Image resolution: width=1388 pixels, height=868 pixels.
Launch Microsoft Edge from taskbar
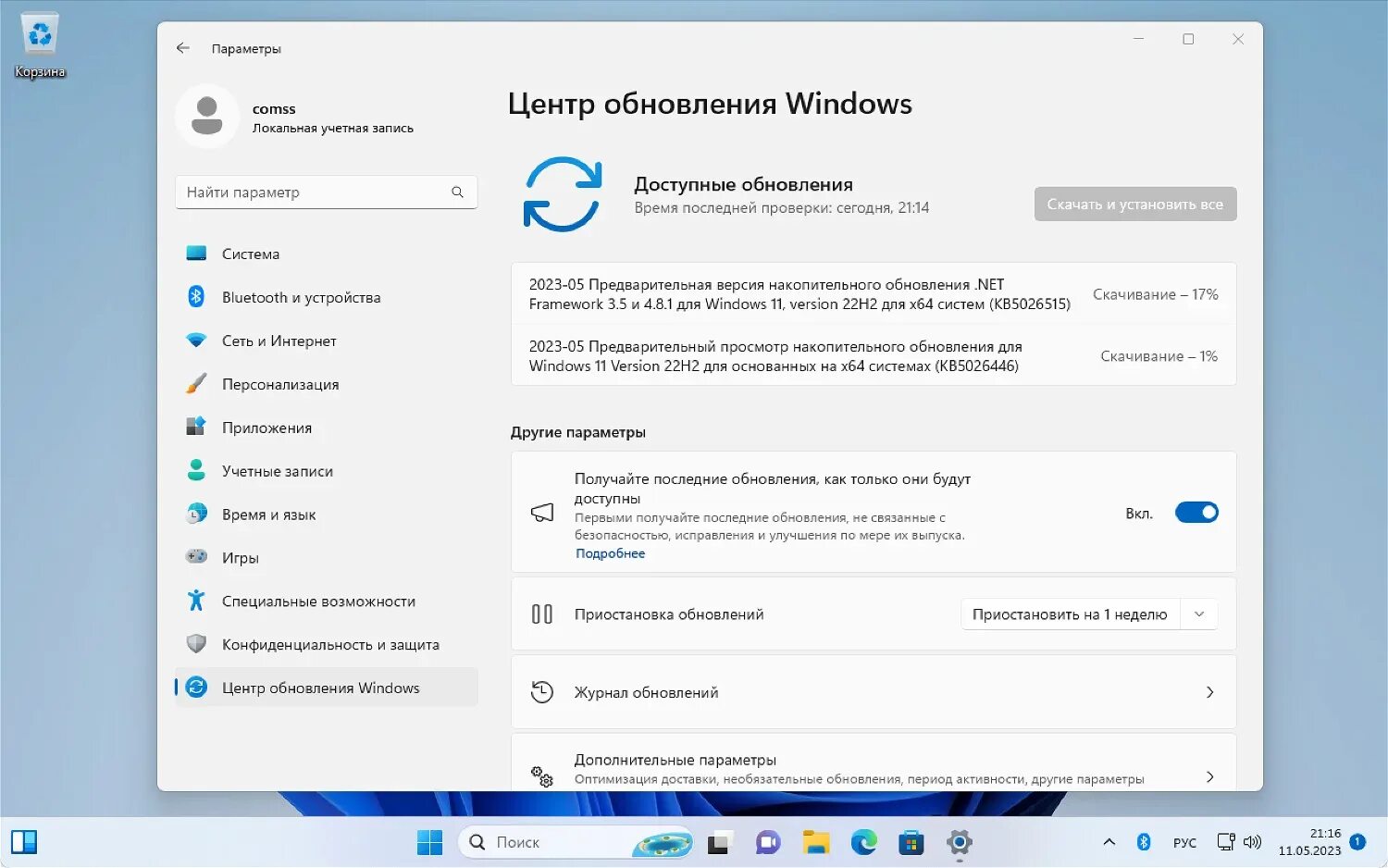tap(864, 843)
